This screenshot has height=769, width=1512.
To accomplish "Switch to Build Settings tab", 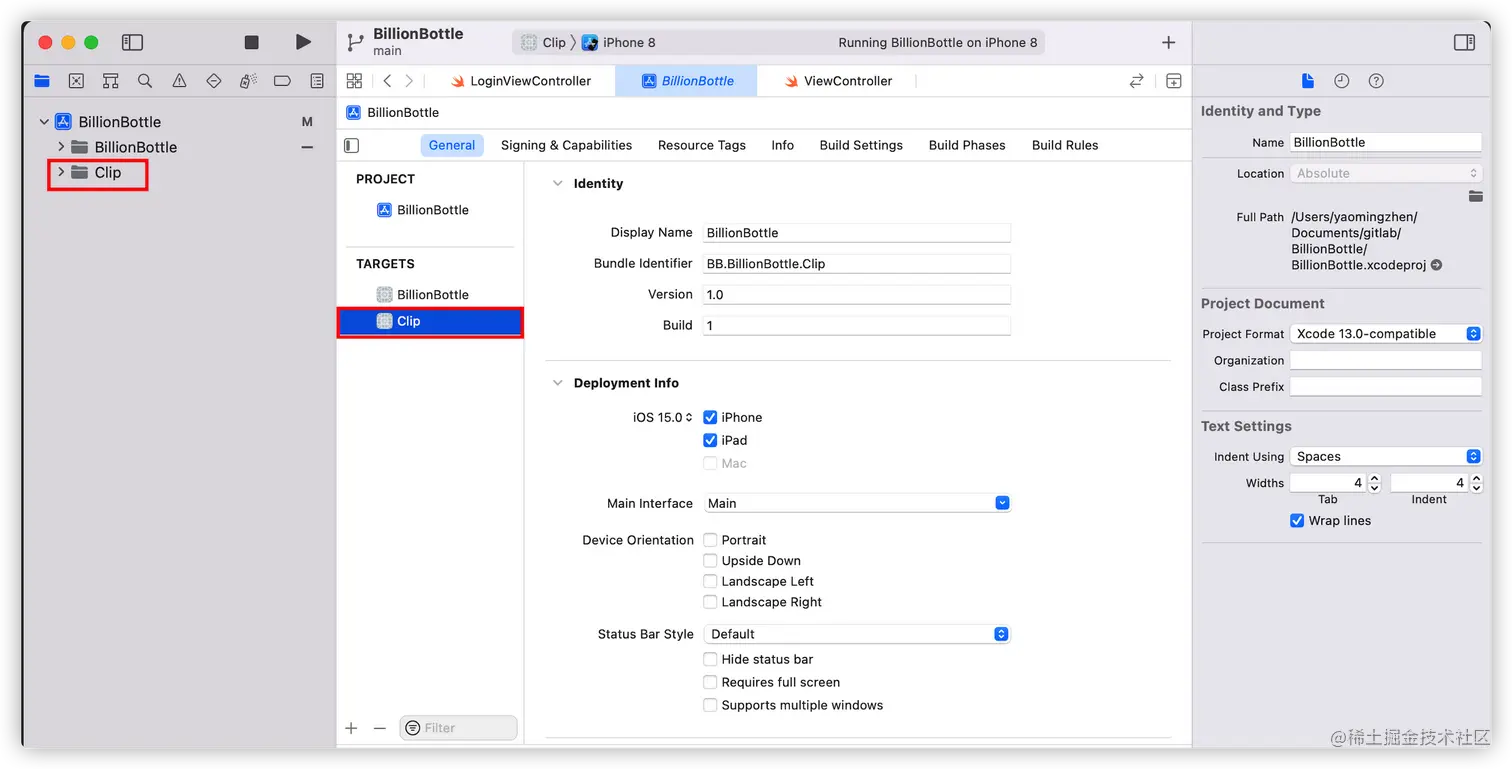I will click(x=861, y=145).
